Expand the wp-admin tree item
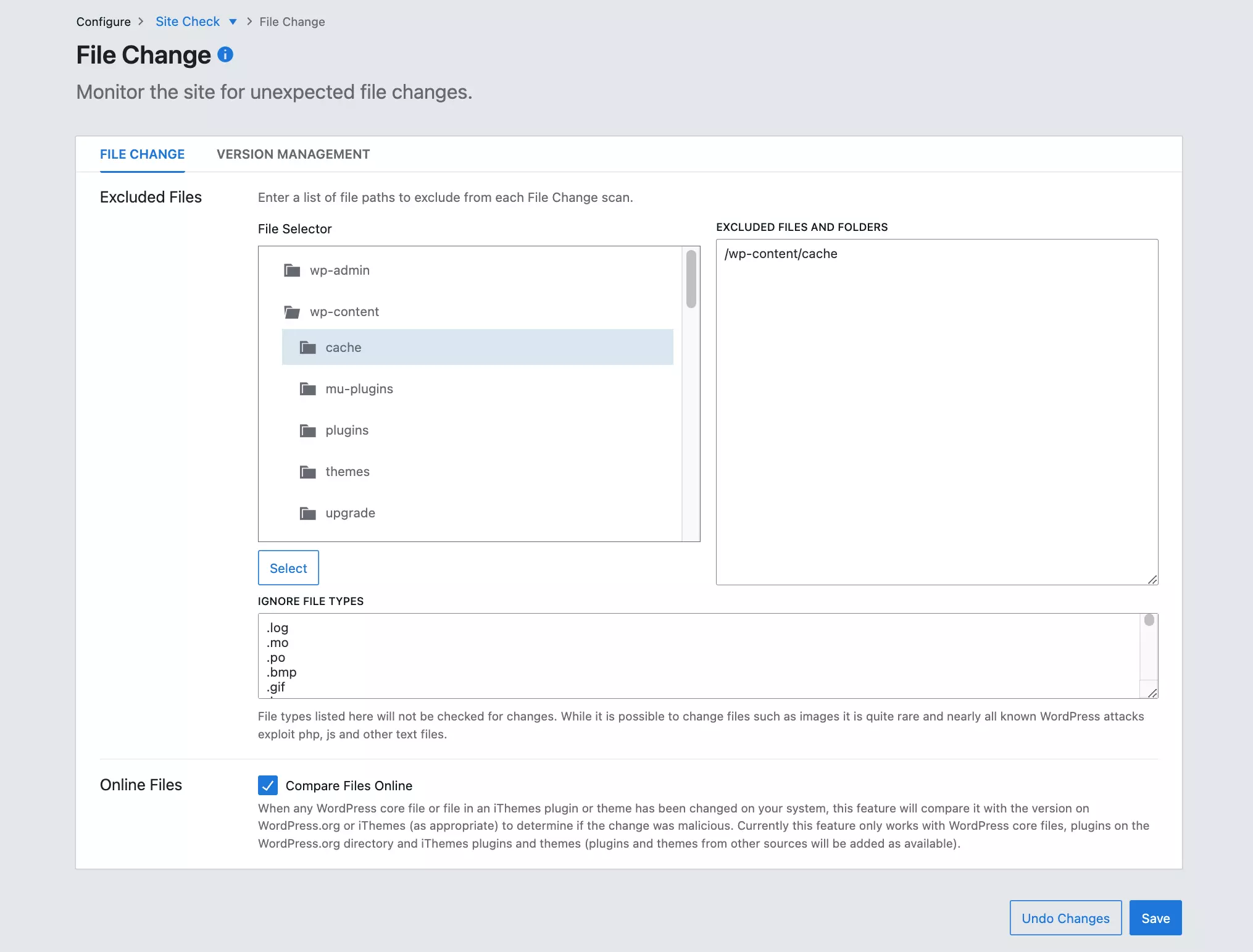 tap(339, 270)
